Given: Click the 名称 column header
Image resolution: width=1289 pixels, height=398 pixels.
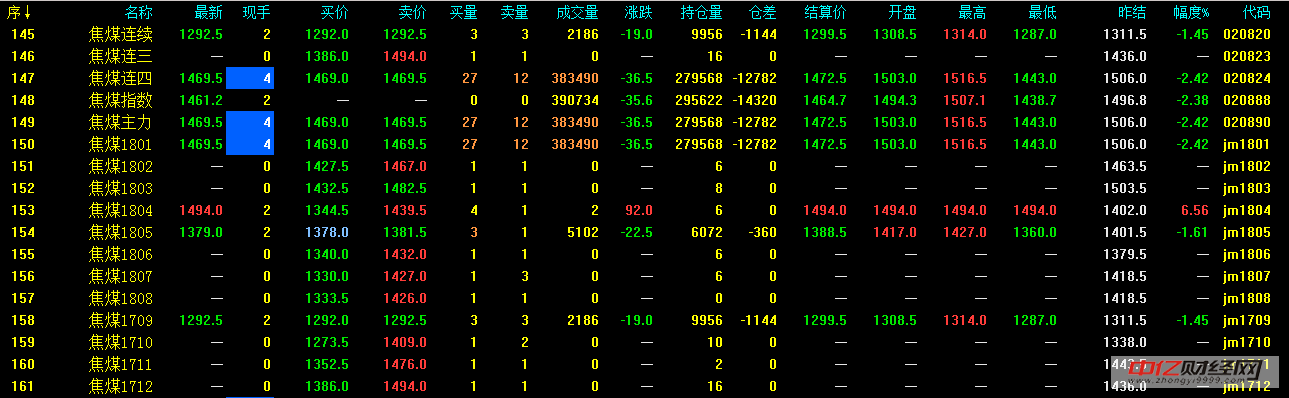Looking at the screenshot, I should pos(139,12).
